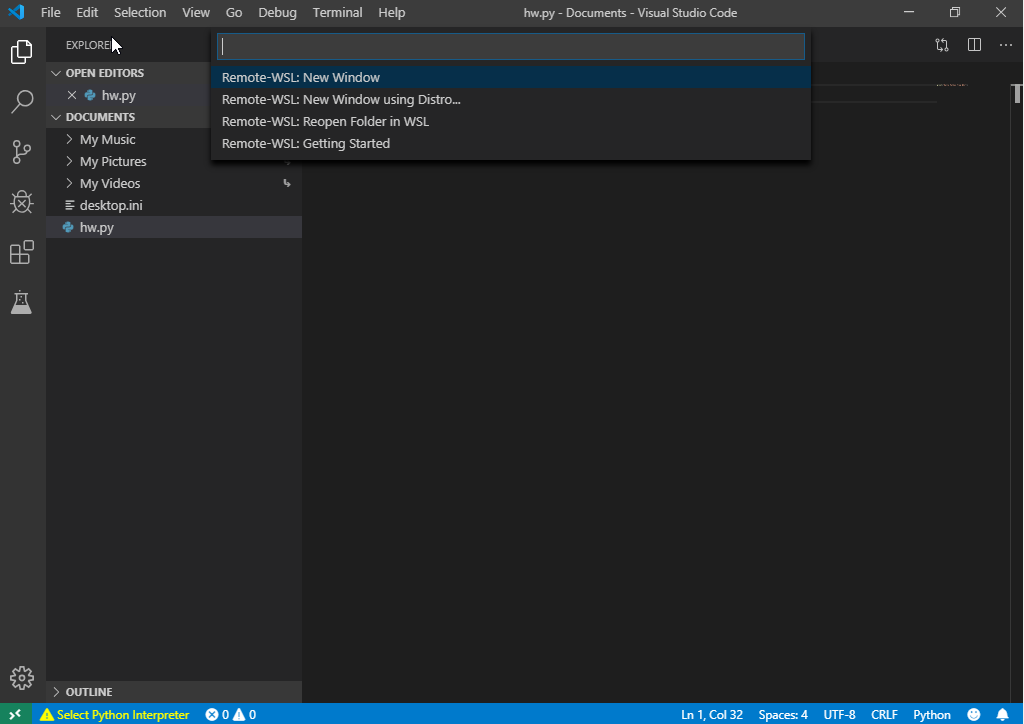Viewport: 1024px width, 724px height.
Task: Open the errors and warnings indicator
Action: pos(231,714)
